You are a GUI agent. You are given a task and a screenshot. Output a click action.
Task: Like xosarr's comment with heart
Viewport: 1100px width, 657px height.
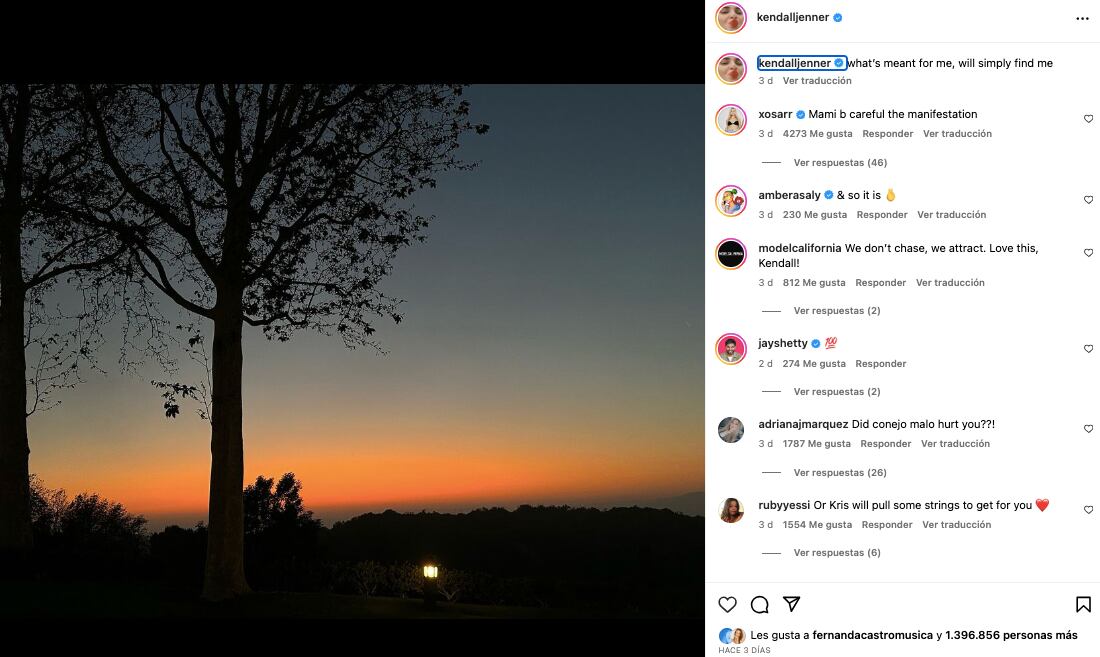[x=1088, y=119]
